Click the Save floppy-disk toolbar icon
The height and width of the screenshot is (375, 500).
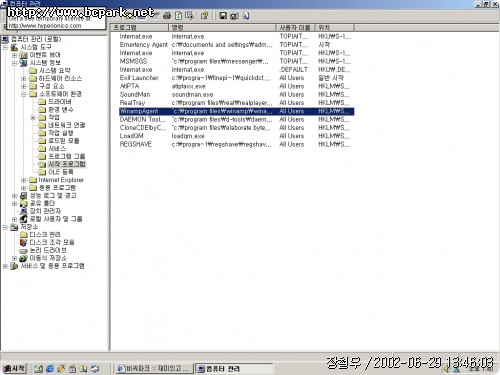pyautogui.click(x=223, y=15)
